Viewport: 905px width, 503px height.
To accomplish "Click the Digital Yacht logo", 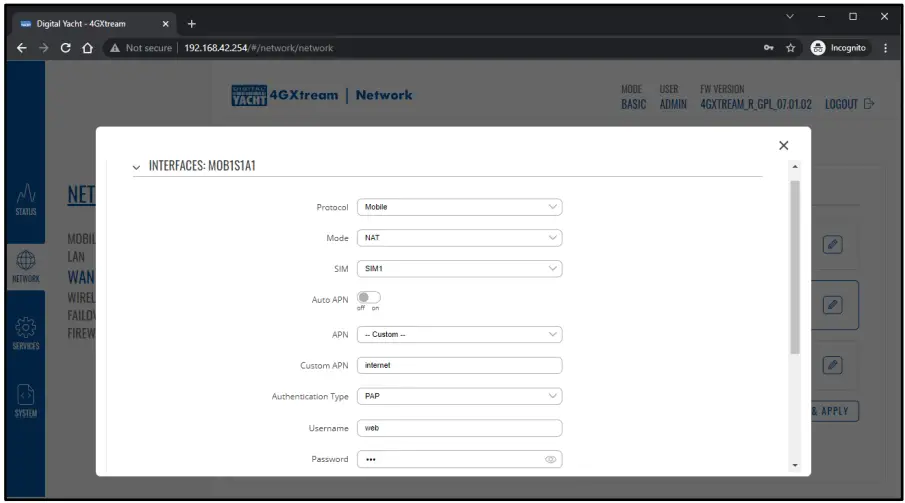I will (249, 95).
